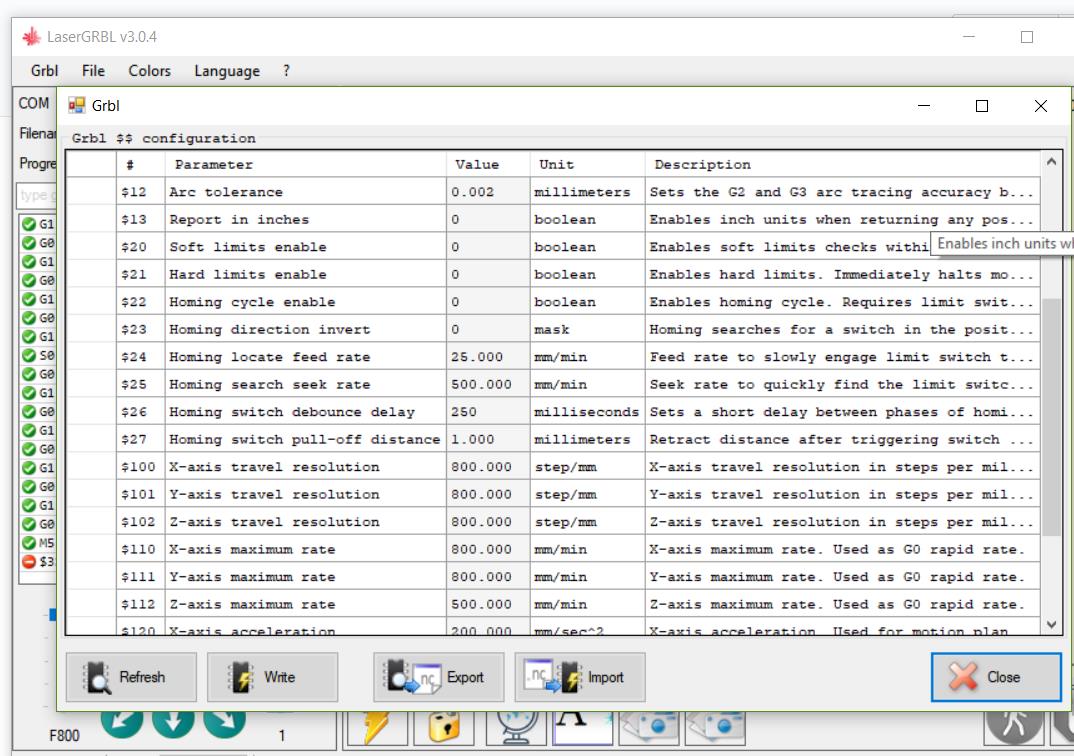The height and width of the screenshot is (756, 1074).
Task: Export the configuration to a file
Action: (438, 677)
